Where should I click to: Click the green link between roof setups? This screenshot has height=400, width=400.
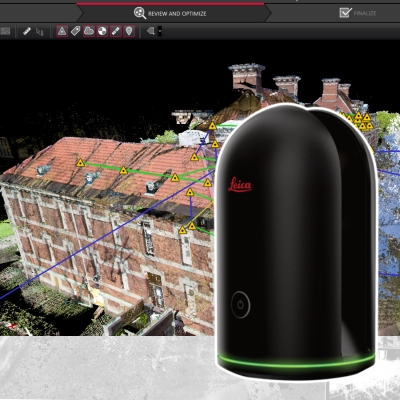pos(102,167)
